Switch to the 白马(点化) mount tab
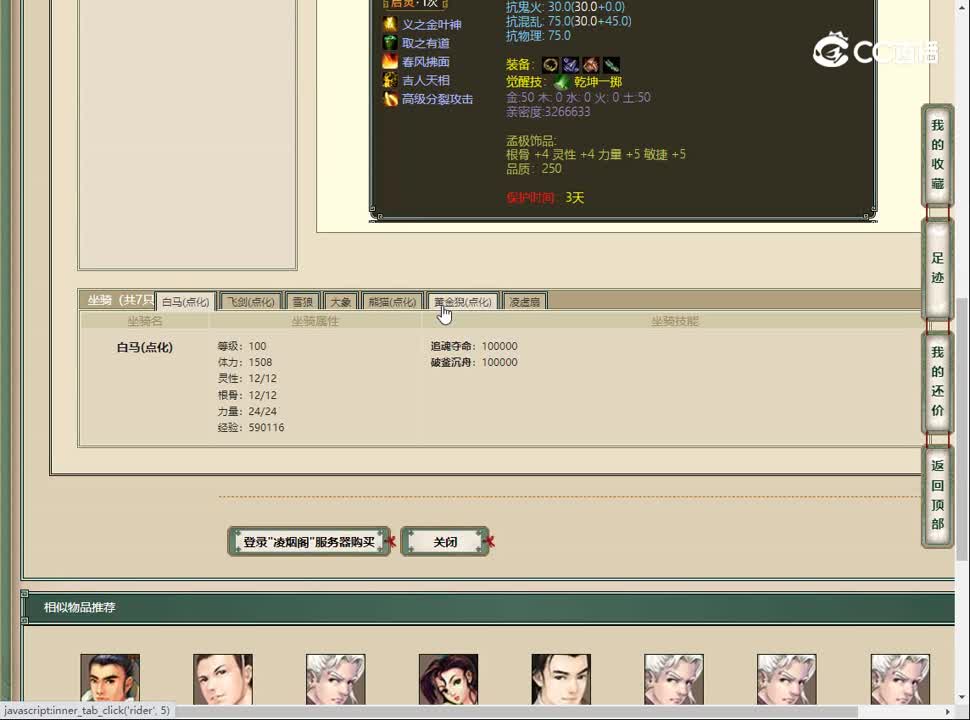 186,302
